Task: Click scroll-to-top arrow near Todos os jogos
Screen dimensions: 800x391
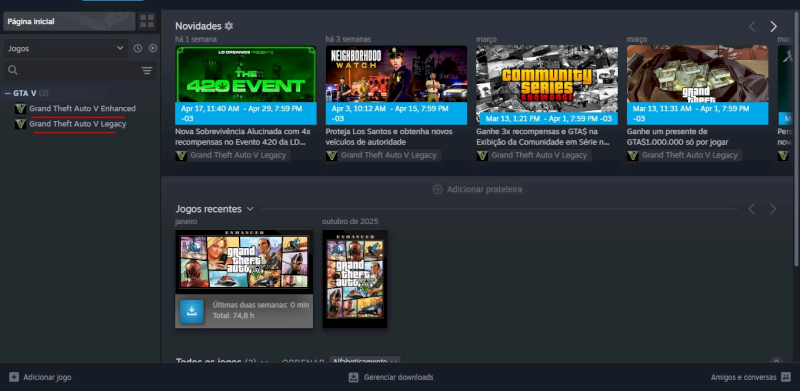Action: (x=777, y=360)
